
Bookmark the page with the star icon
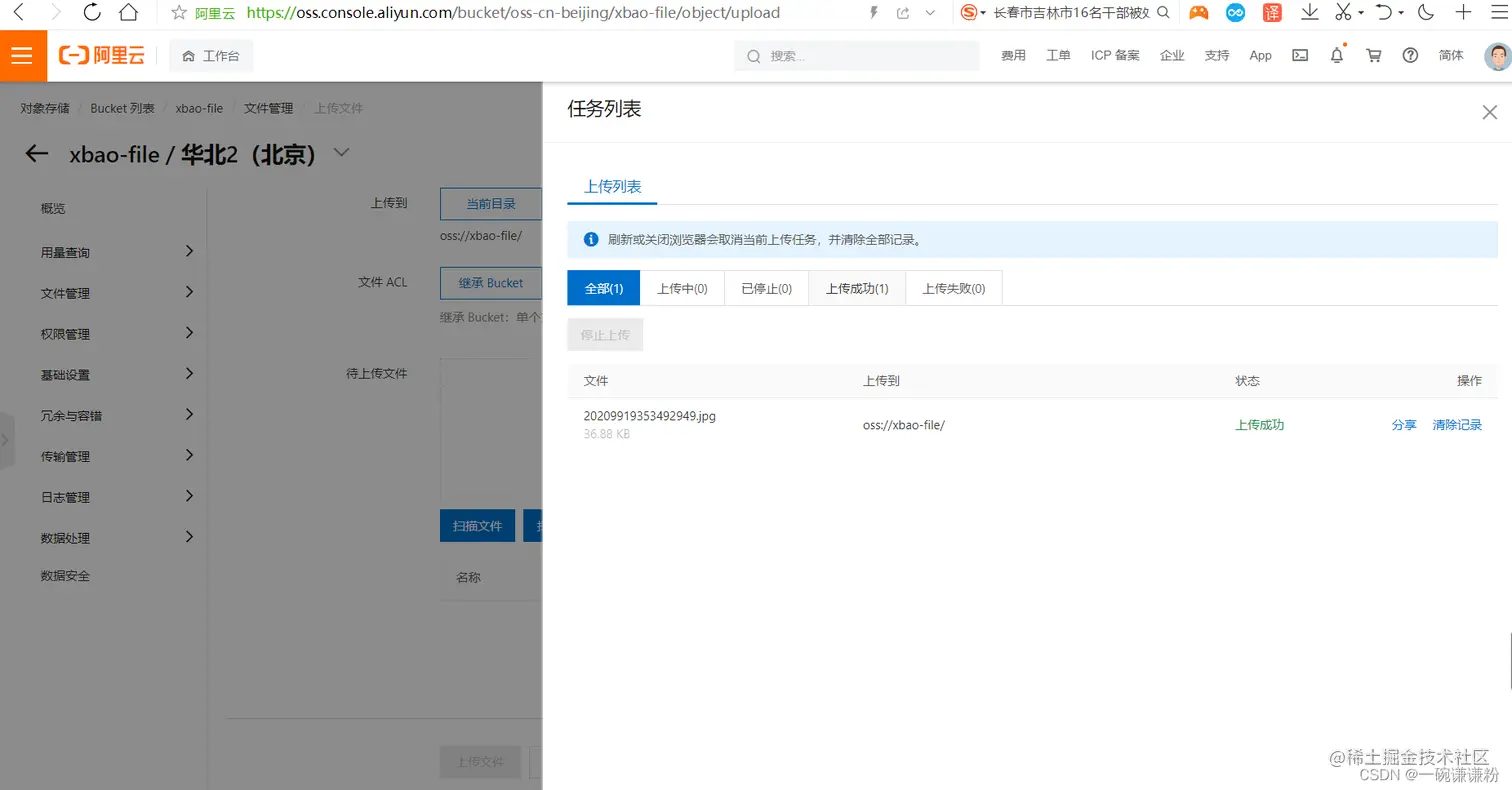[x=179, y=13]
